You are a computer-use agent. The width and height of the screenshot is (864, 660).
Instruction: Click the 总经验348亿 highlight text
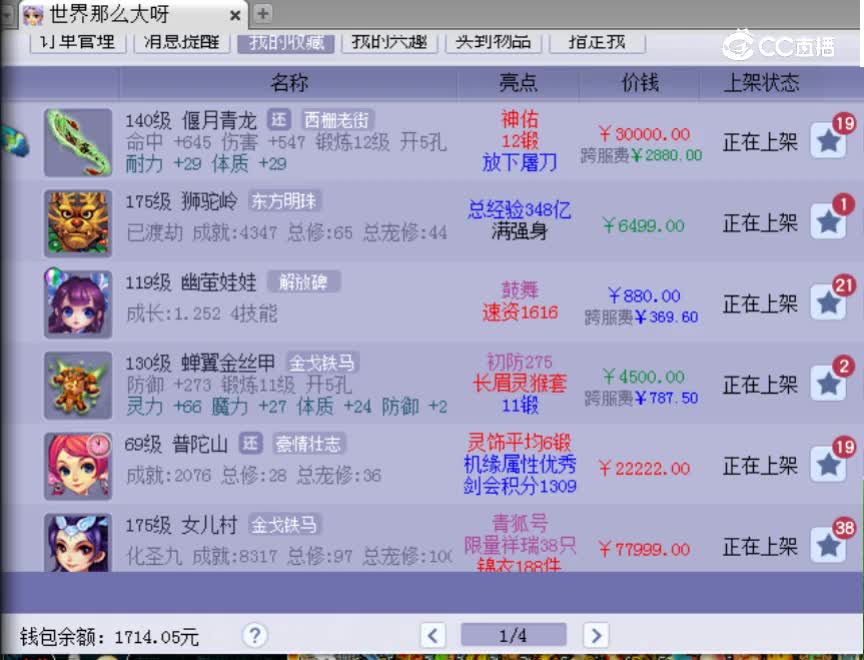click(x=519, y=210)
